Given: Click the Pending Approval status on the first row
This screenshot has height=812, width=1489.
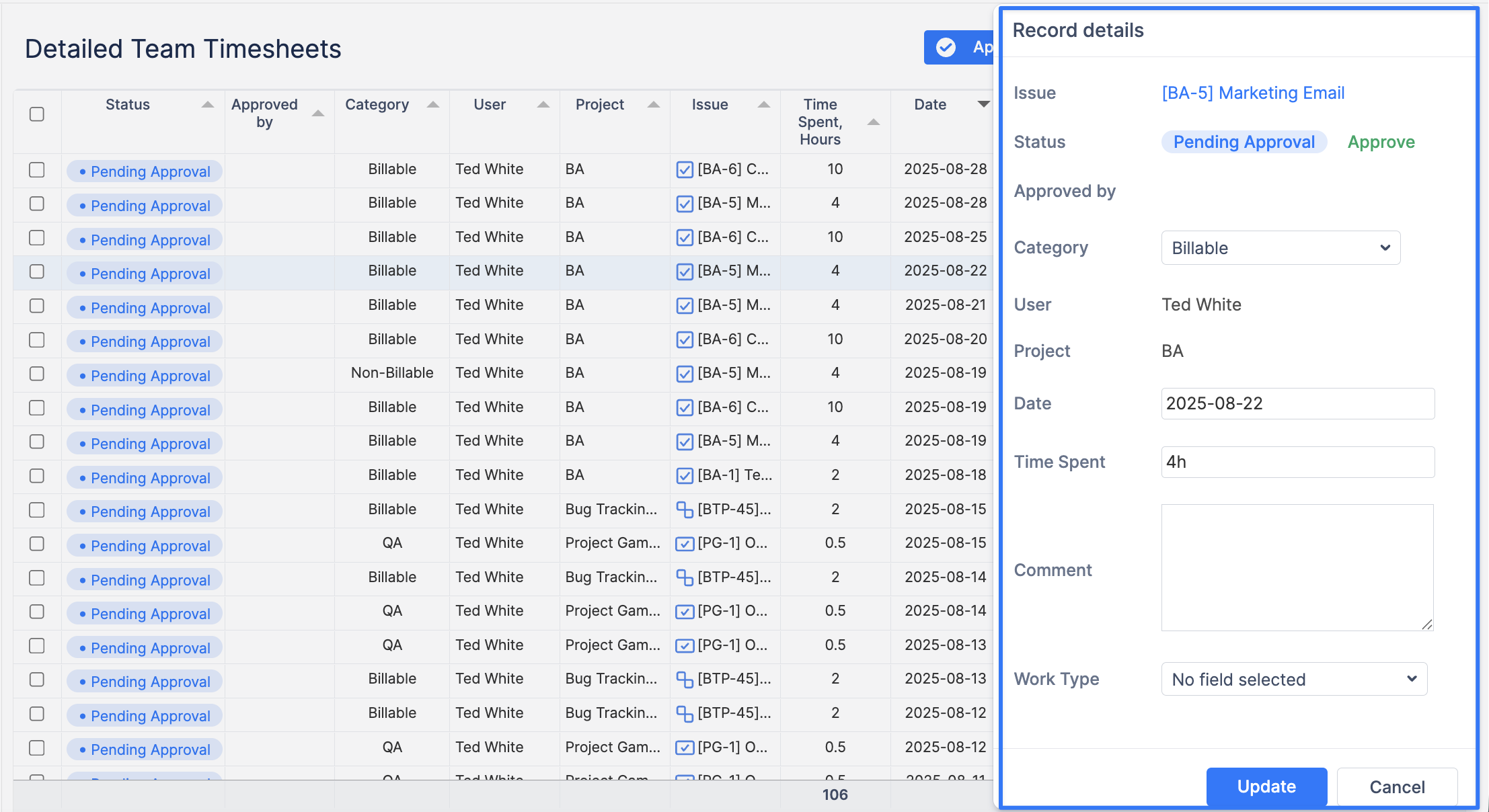Looking at the screenshot, I should 145,171.
